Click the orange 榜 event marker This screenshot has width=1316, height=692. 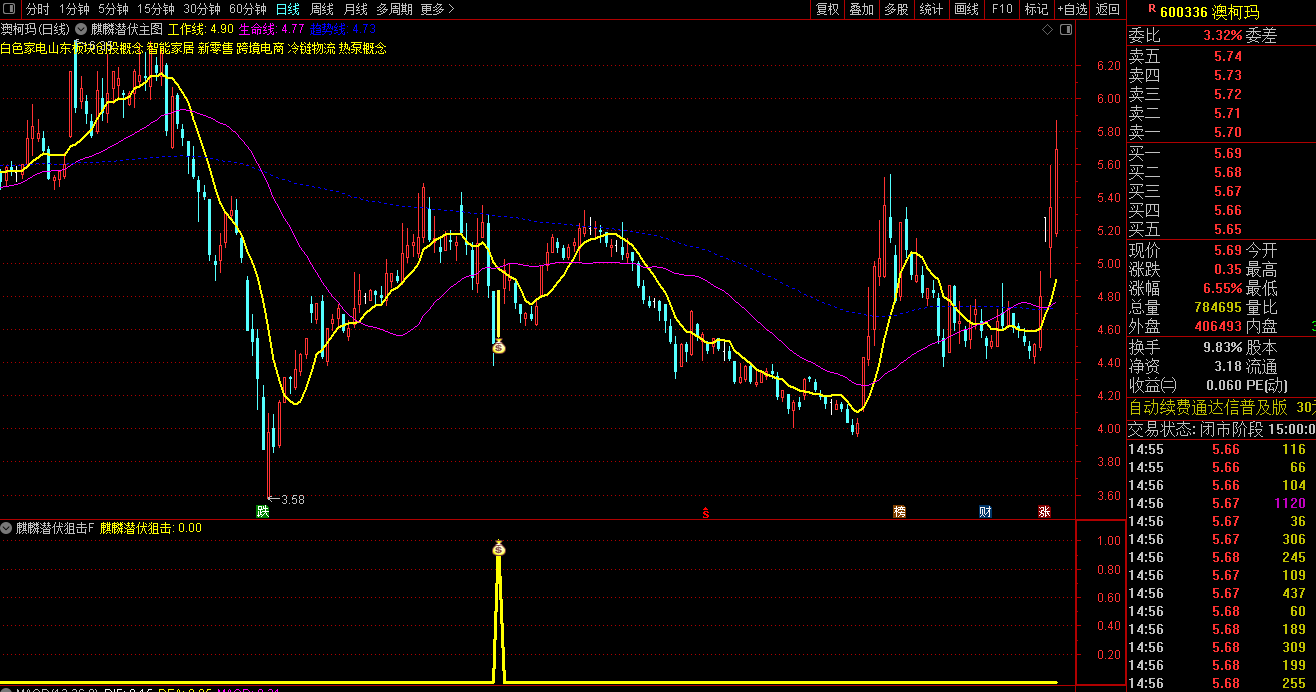(x=899, y=512)
